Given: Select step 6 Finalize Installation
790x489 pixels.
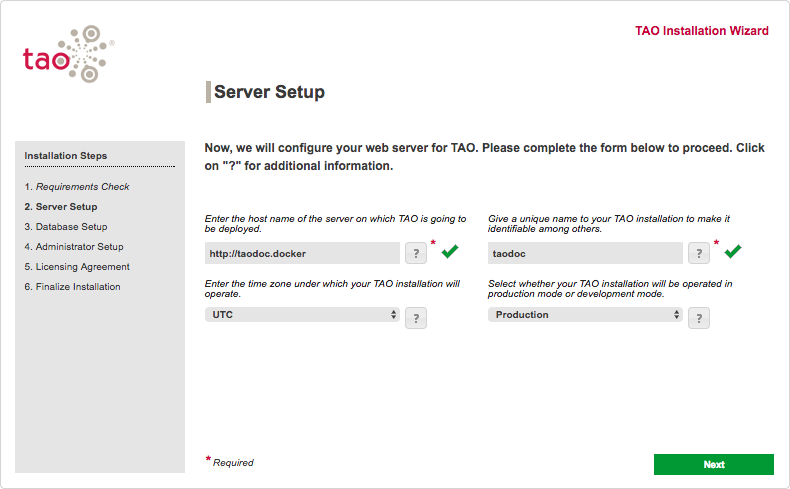Looking at the screenshot, I should coord(73,287).
